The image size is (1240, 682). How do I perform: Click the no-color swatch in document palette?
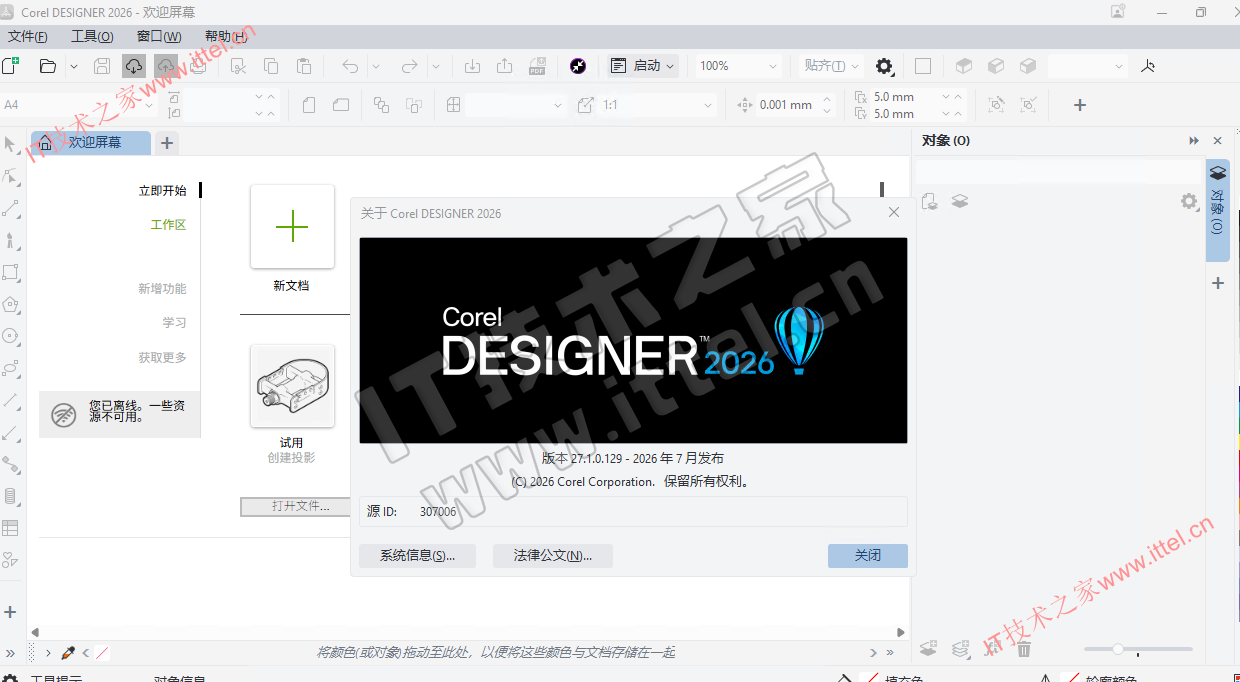coord(103,653)
